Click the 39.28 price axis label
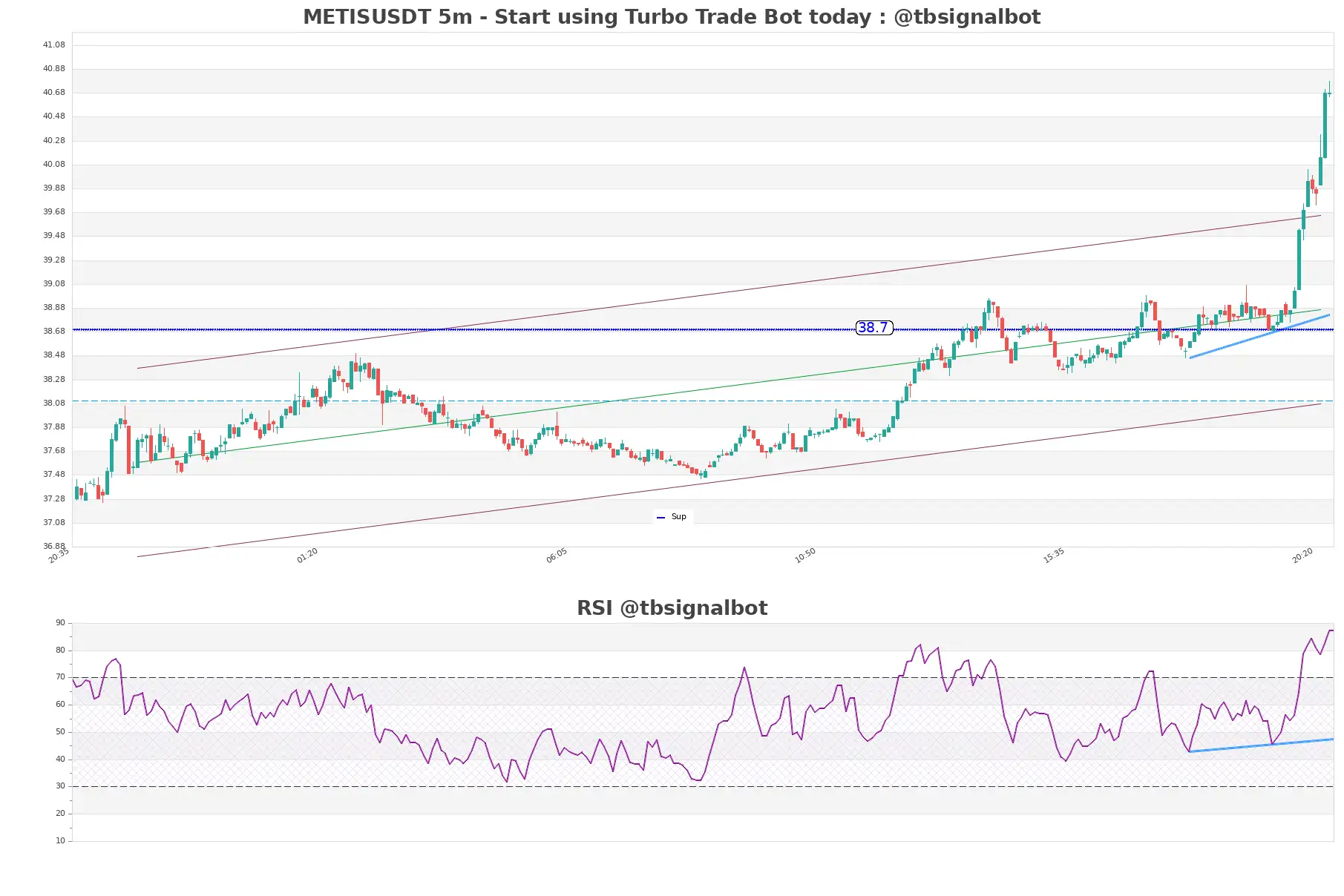1344x896 pixels. point(53,260)
